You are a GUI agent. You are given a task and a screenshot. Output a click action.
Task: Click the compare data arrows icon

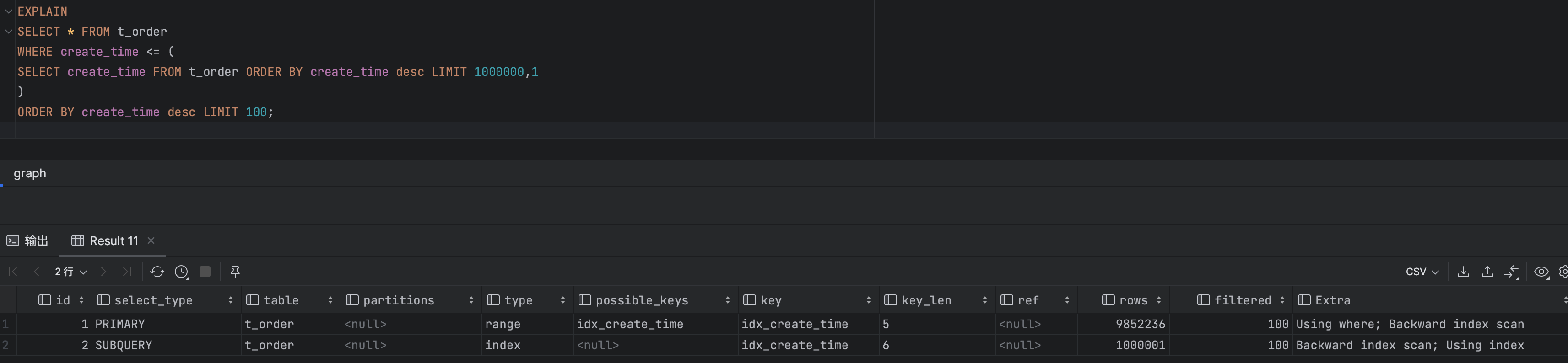click(1511, 272)
